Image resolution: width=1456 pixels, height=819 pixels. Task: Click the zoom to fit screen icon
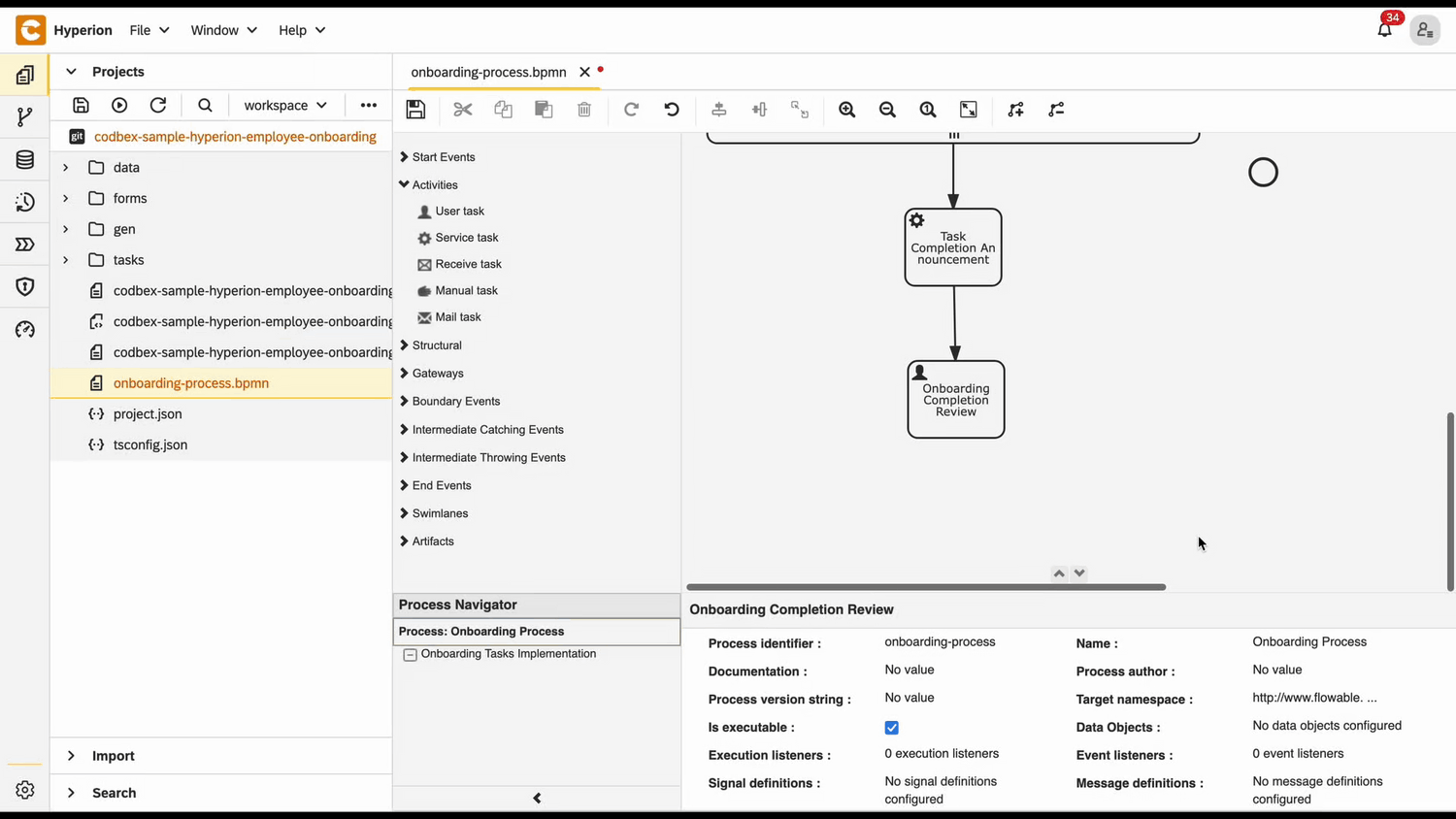pyautogui.click(x=969, y=110)
